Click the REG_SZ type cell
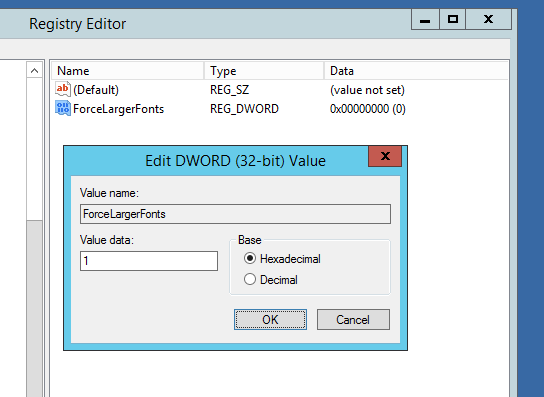This screenshot has height=397, width=544. [229, 90]
